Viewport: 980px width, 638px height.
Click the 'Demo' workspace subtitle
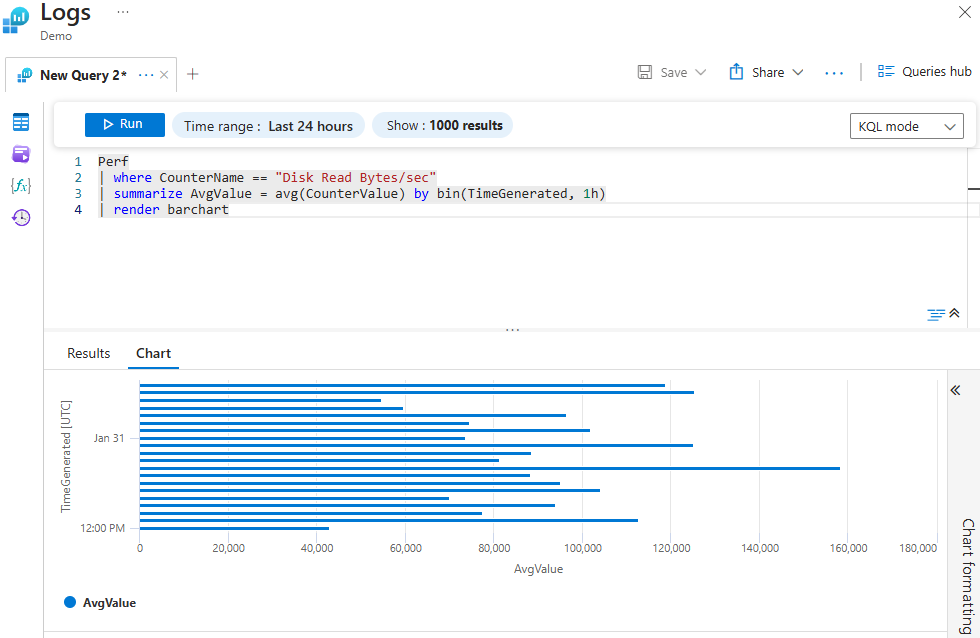click(x=56, y=36)
